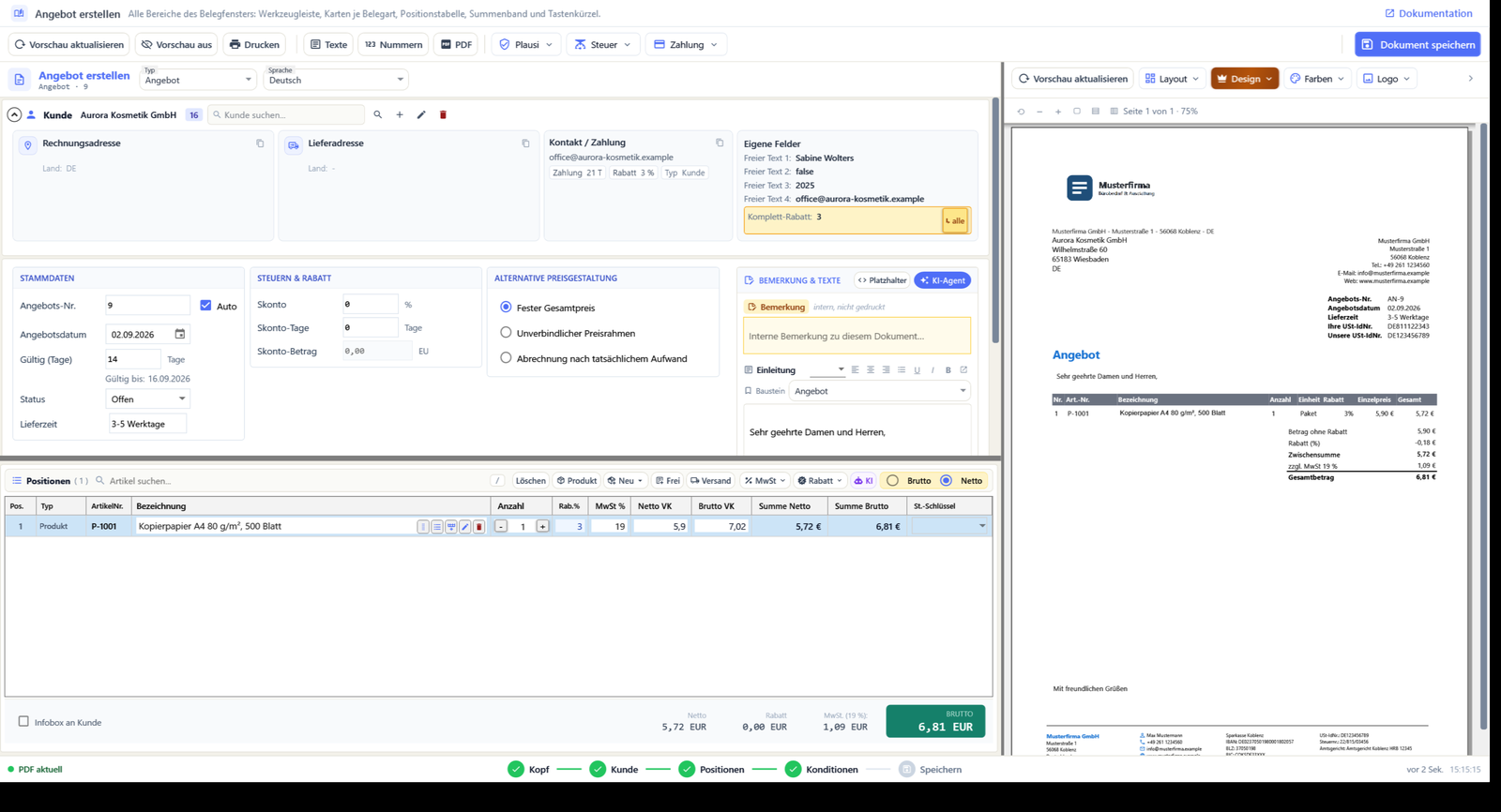The height and width of the screenshot is (812, 1501).
Task: Delete position row P-1001 with red trash icon
Action: point(478,527)
